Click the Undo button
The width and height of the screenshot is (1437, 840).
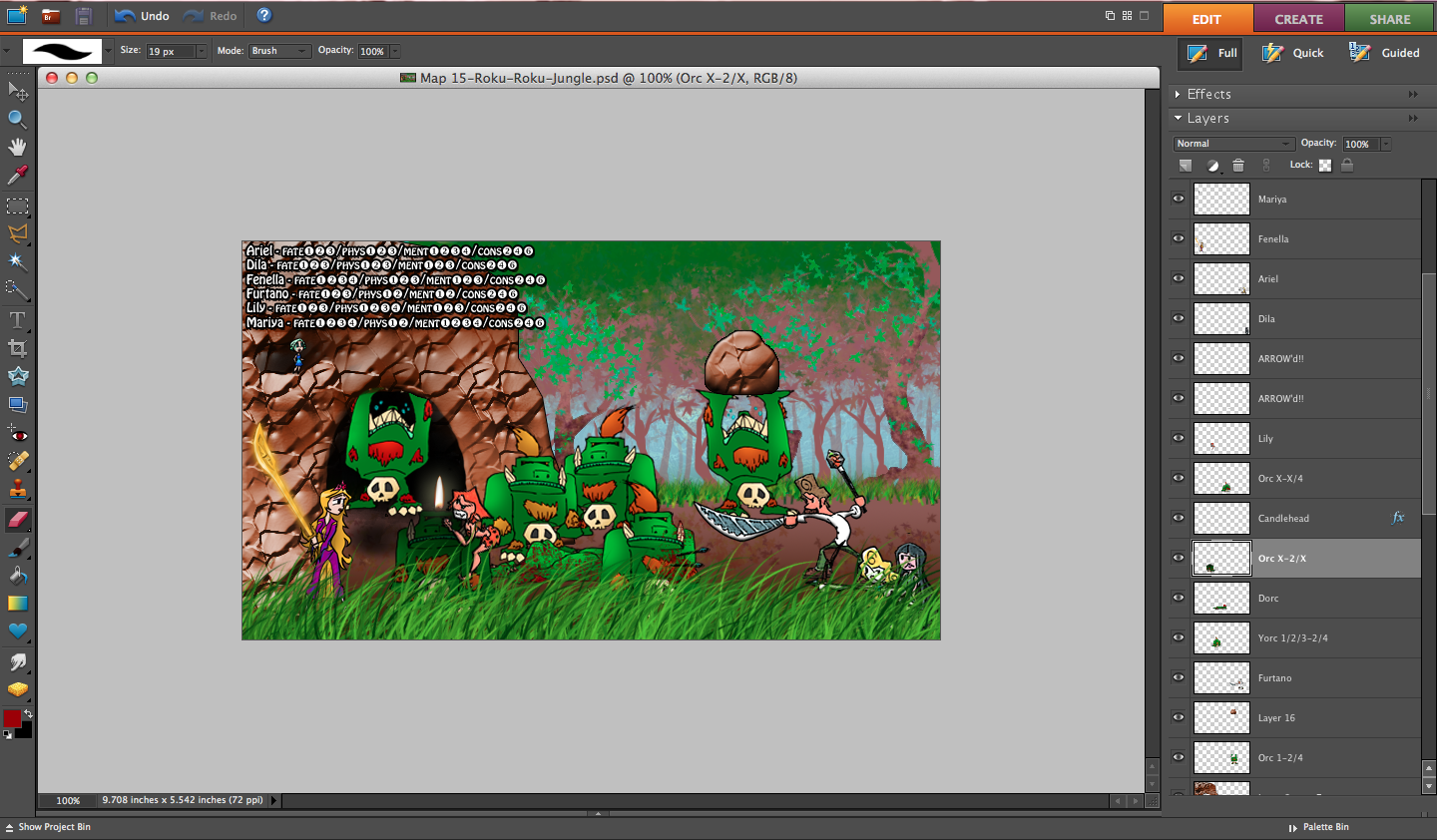click(x=142, y=16)
